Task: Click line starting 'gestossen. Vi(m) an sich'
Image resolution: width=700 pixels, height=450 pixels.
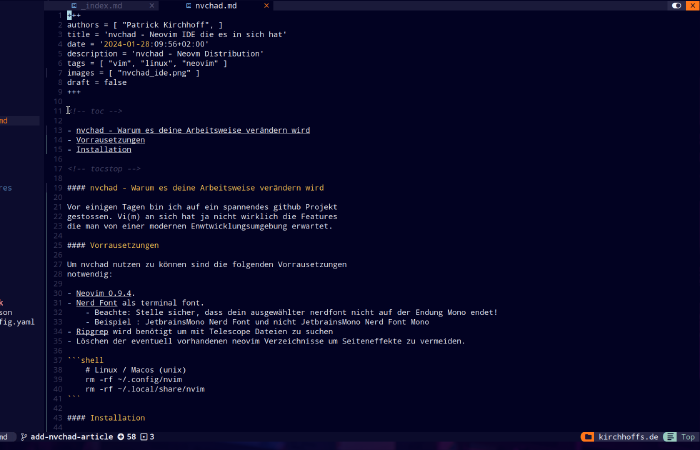Action: (202, 217)
